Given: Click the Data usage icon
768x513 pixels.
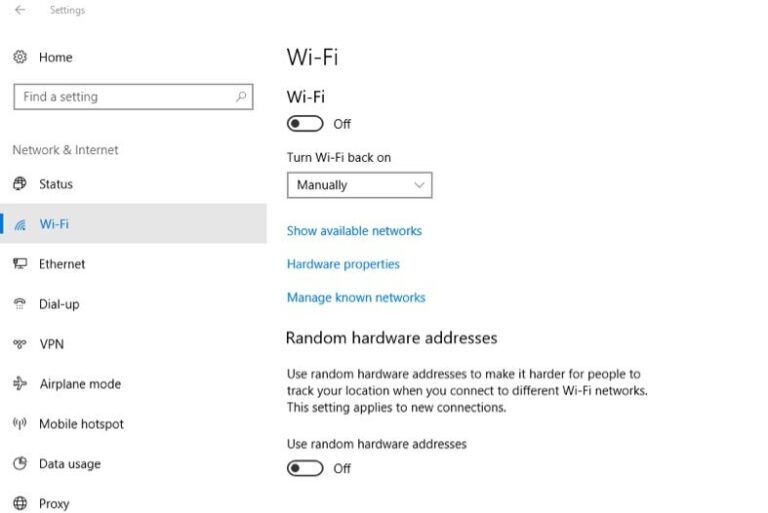Looking at the screenshot, I should 20,464.
